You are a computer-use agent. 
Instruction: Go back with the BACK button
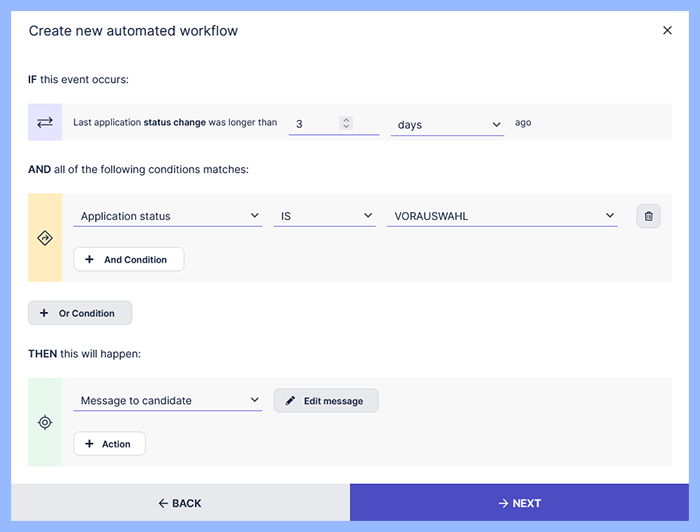180,503
